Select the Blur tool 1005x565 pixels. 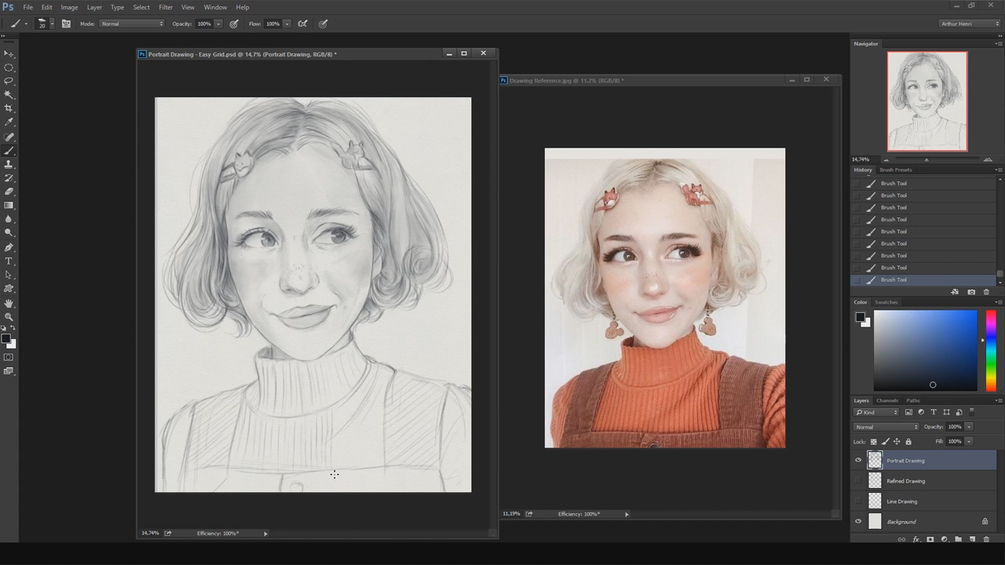[8, 219]
